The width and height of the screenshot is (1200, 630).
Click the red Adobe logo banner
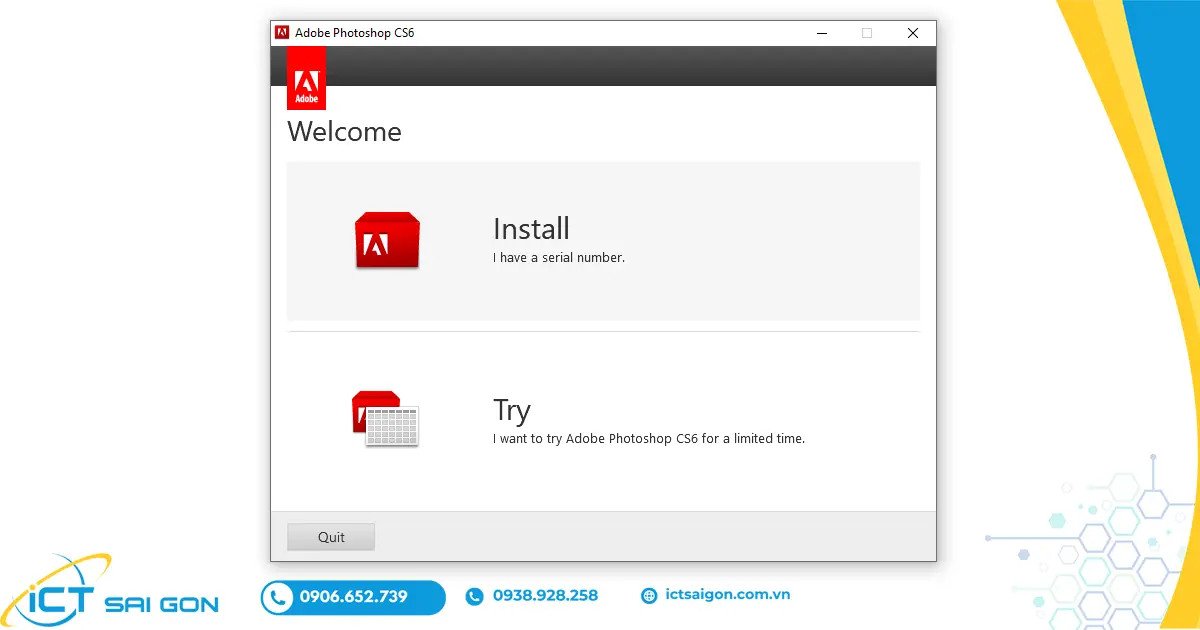[x=306, y=78]
